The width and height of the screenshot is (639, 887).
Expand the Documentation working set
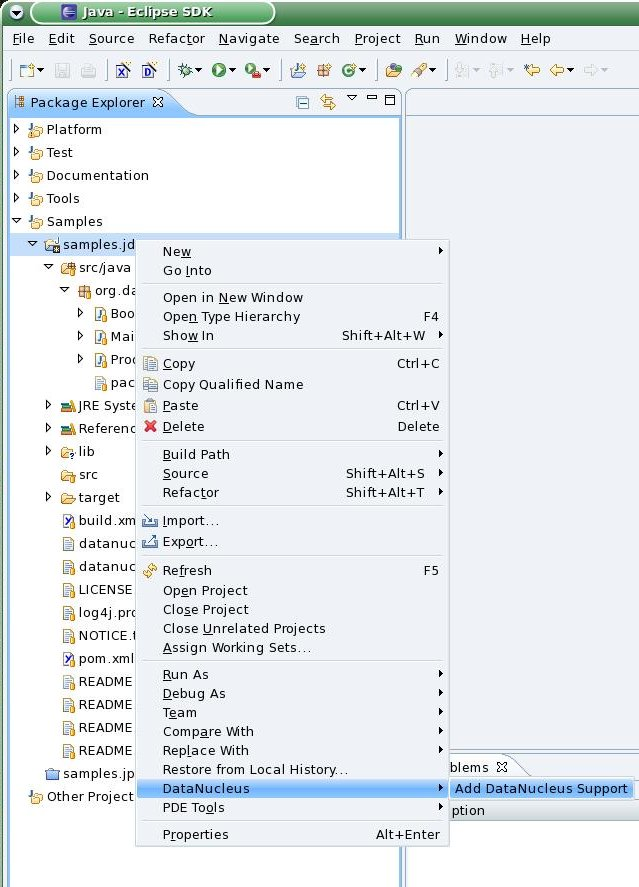pos(16,175)
